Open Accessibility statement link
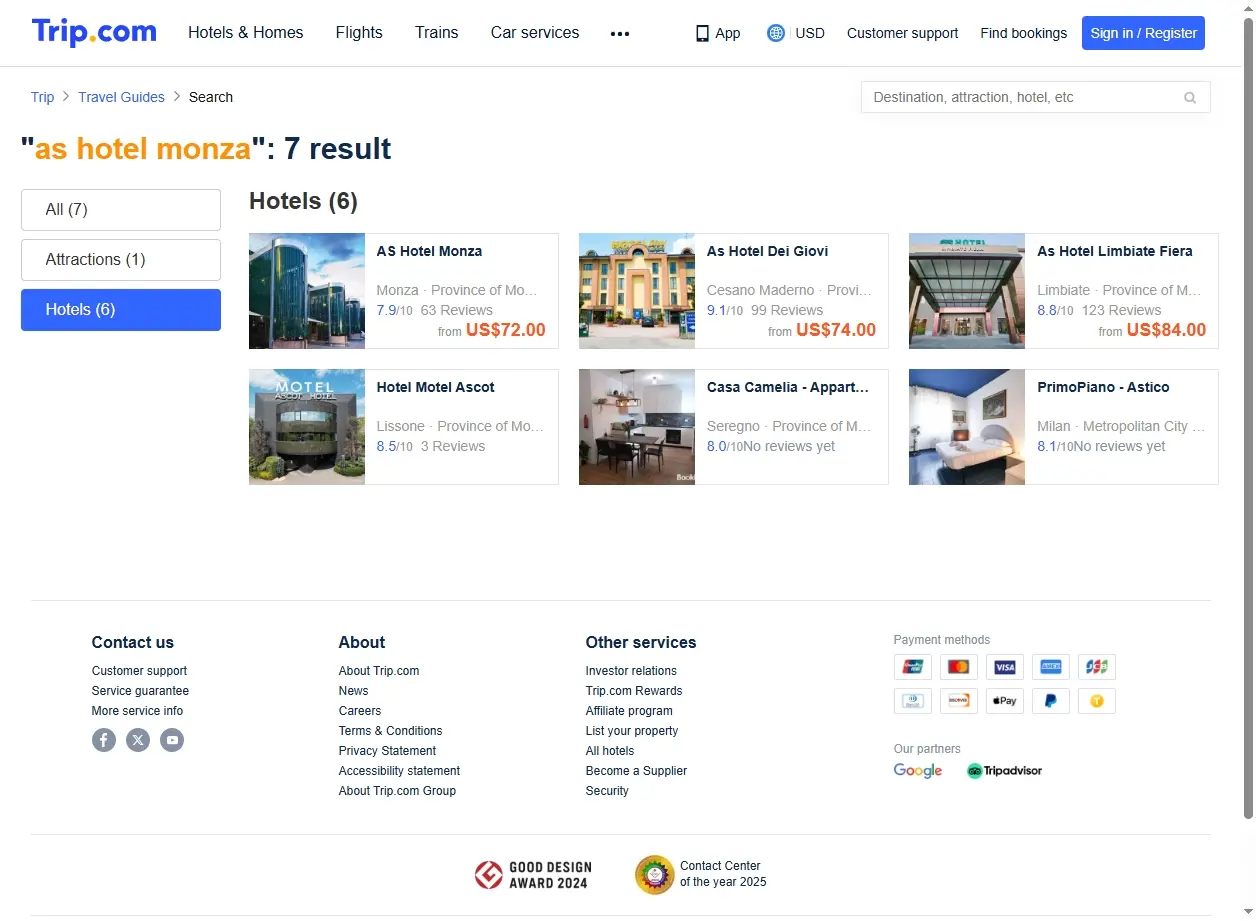This screenshot has height=921, width=1256. coord(399,771)
